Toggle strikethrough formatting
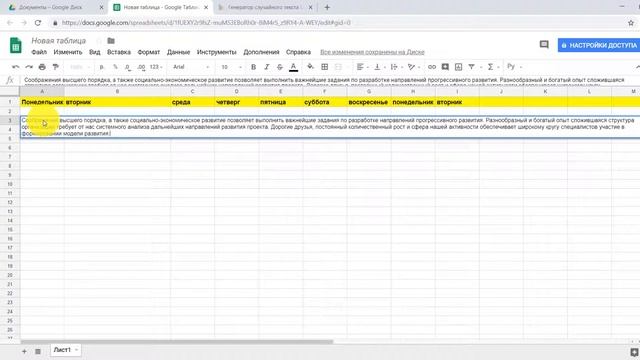The width and height of the screenshot is (640, 360). (280, 67)
